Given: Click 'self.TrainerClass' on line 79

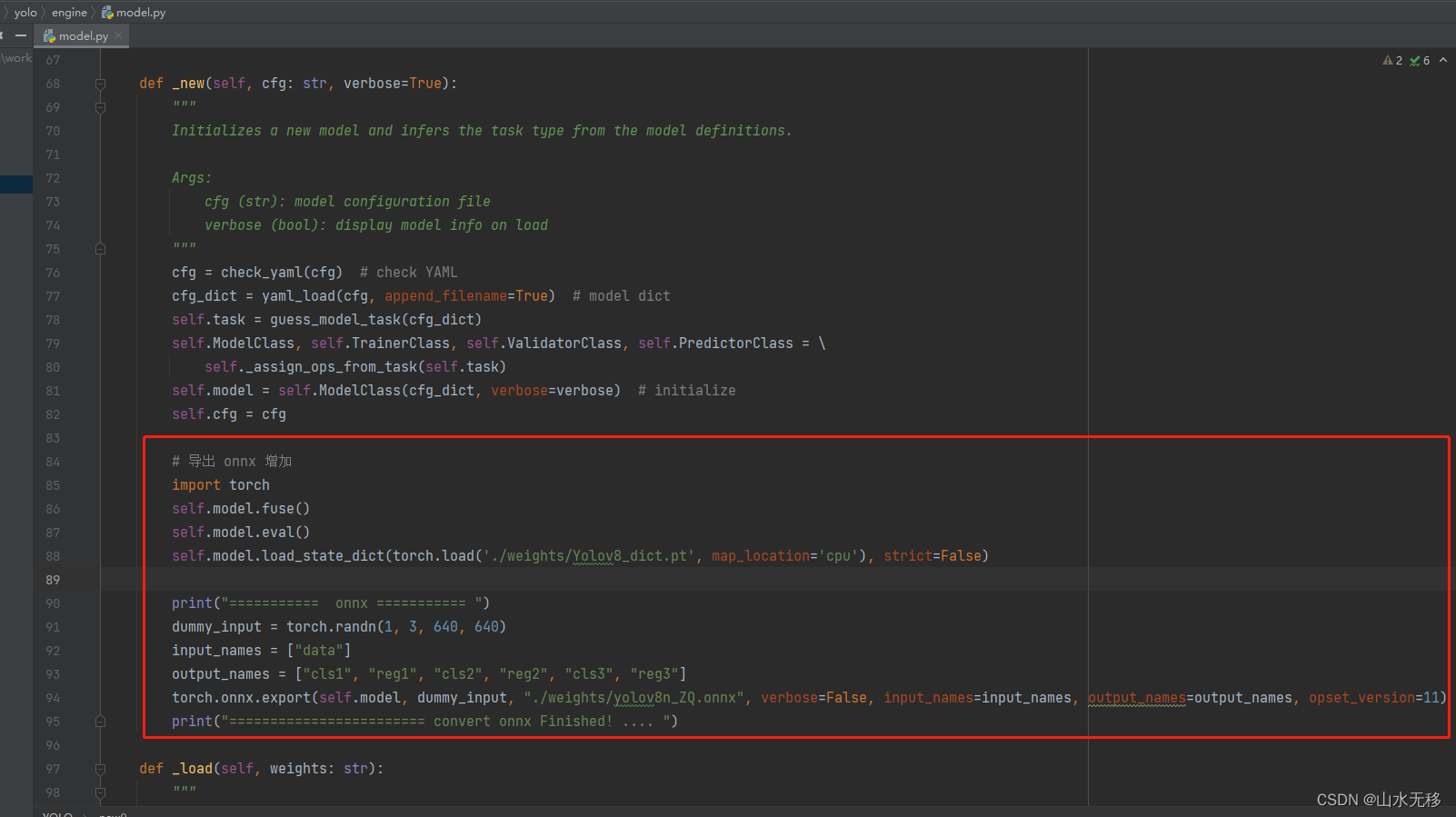Looking at the screenshot, I should (x=380, y=344).
